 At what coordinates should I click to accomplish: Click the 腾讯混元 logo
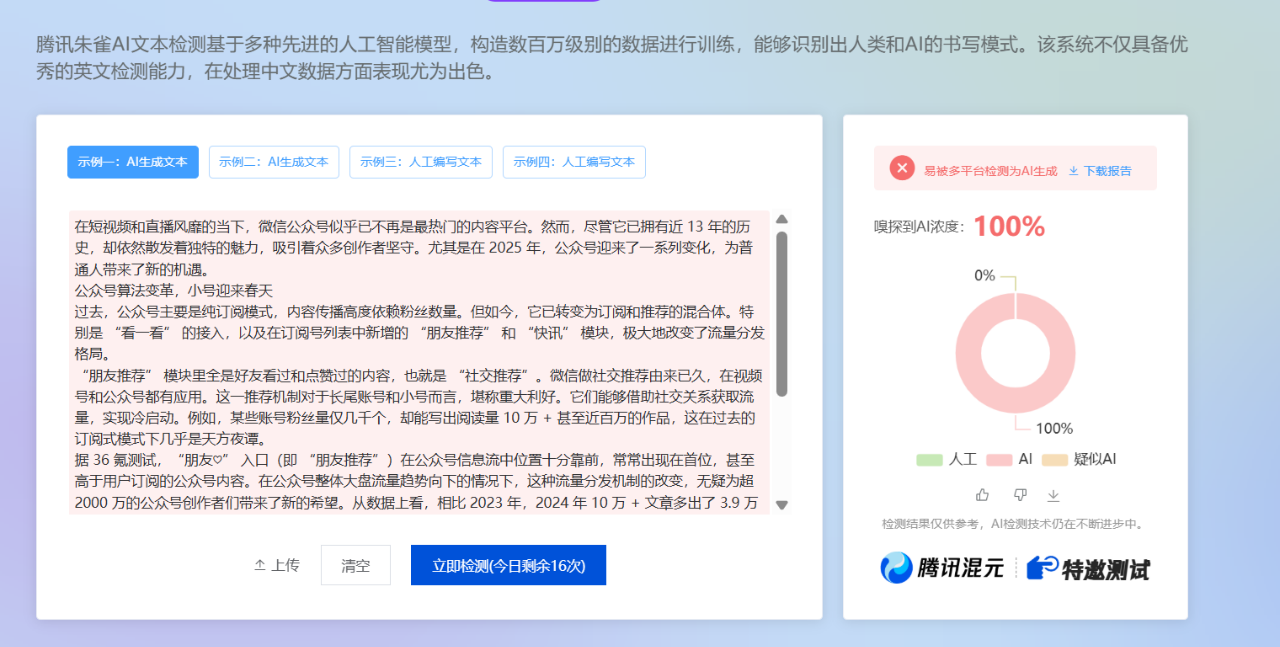pos(941,568)
